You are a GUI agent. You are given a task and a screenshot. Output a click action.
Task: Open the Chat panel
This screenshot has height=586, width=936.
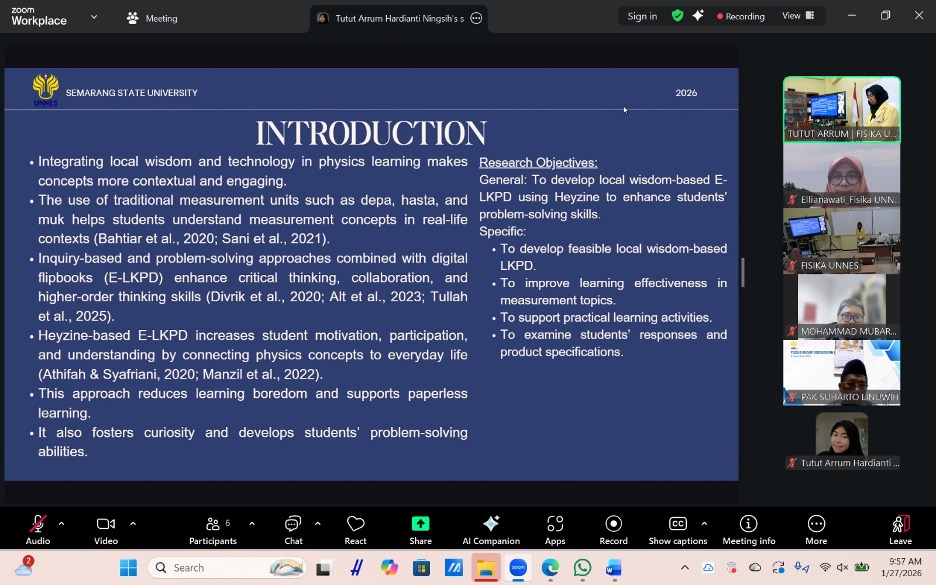click(x=293, y=528)
